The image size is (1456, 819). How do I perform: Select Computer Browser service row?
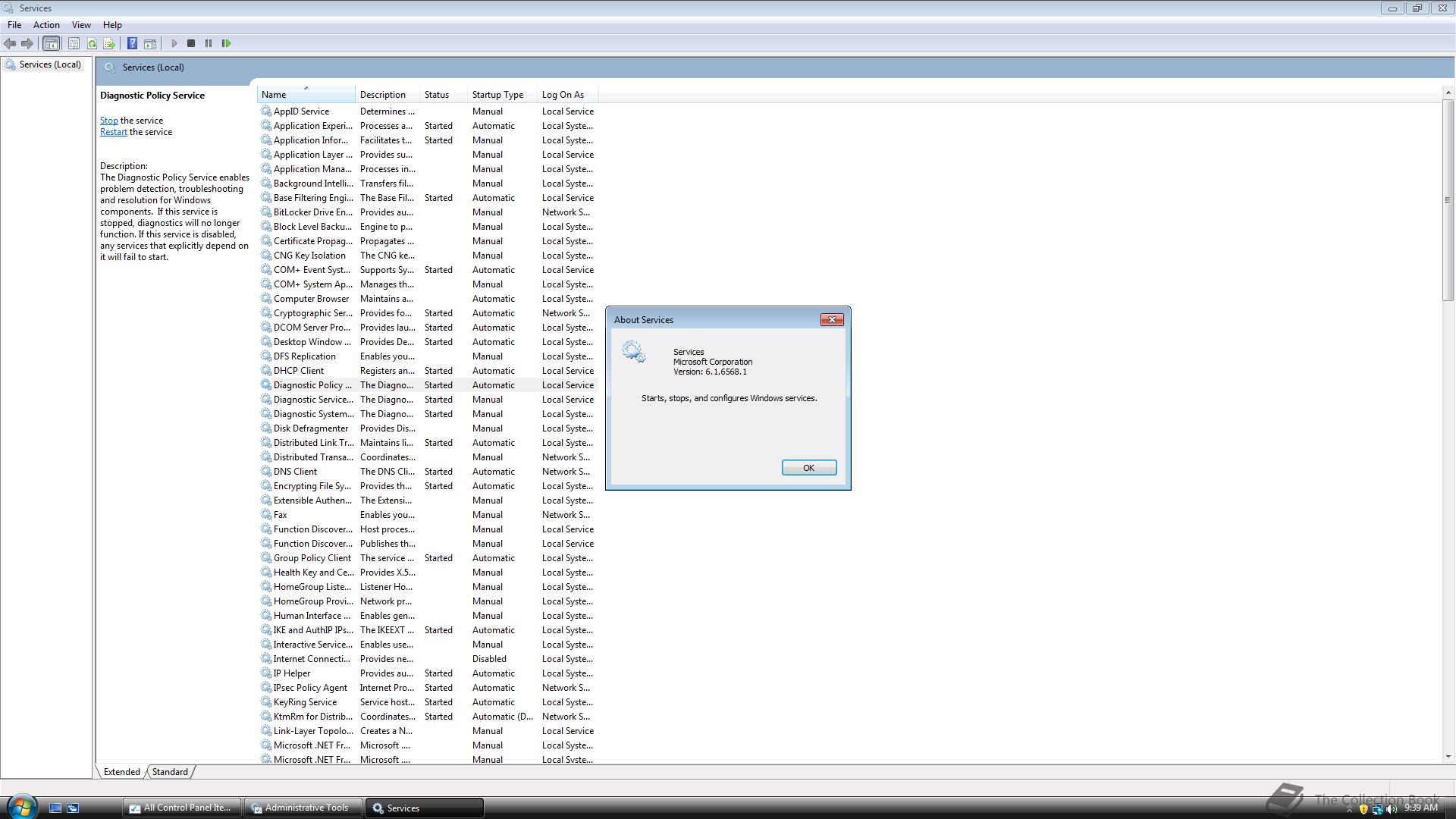(428, 299)
